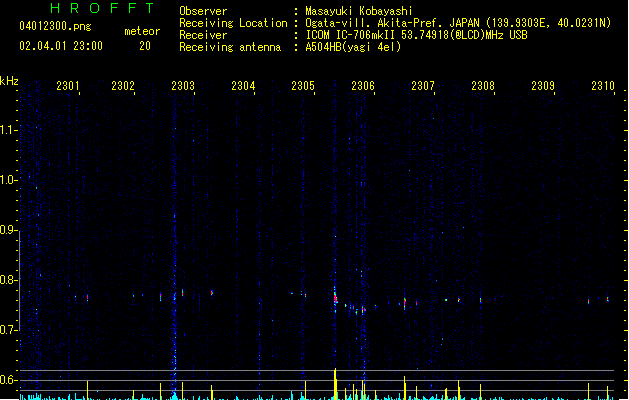Click the meteor count value 20
The height and width of the screenshot is (400, 629).
[x=145, y=46]
